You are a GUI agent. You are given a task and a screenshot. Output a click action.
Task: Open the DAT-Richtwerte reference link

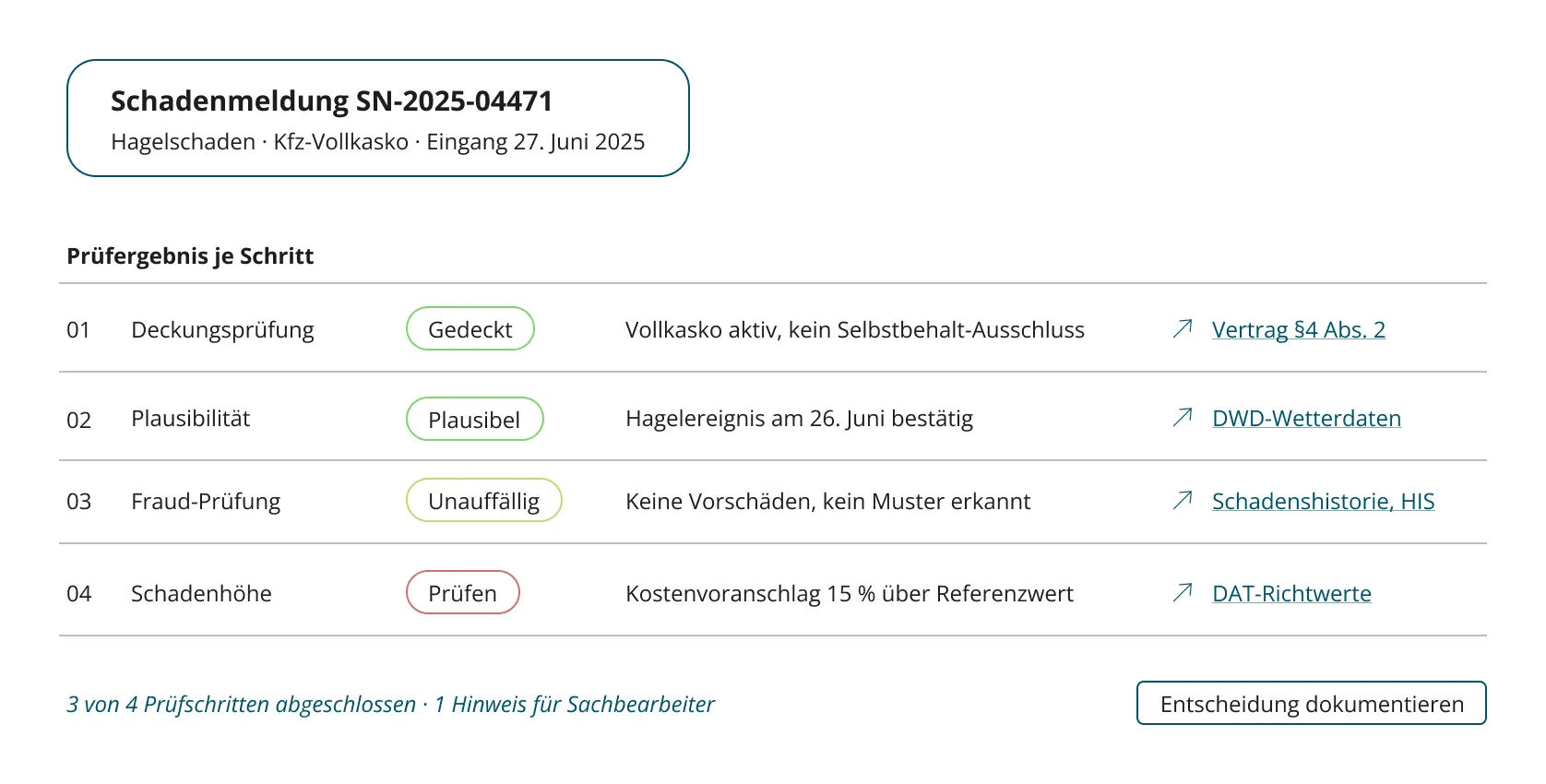pos(1291,593)
